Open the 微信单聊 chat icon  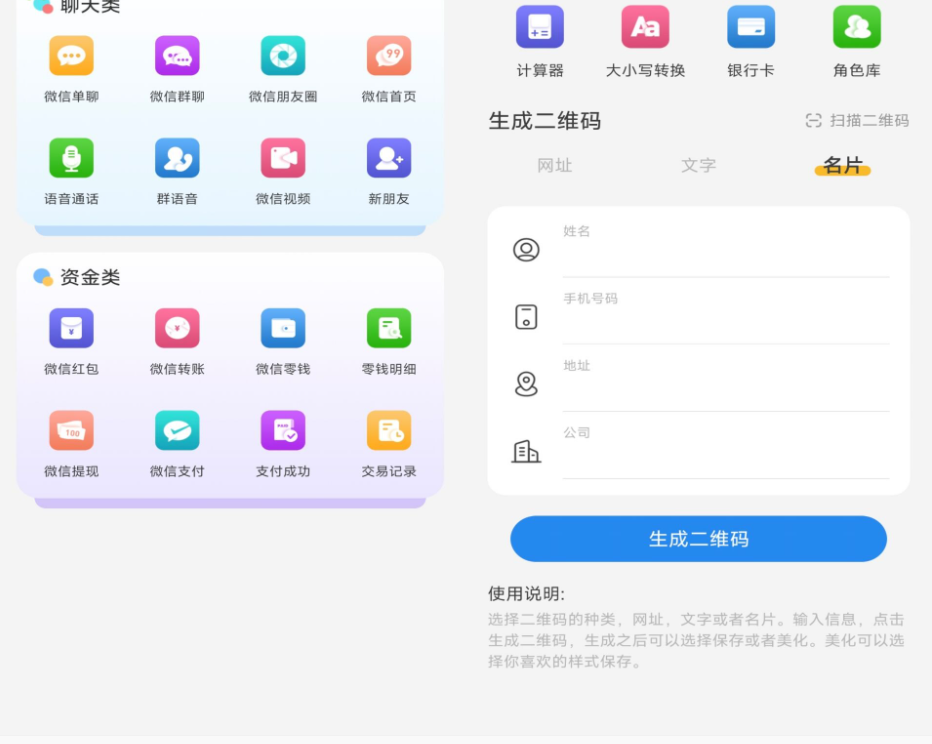point(71,56)
